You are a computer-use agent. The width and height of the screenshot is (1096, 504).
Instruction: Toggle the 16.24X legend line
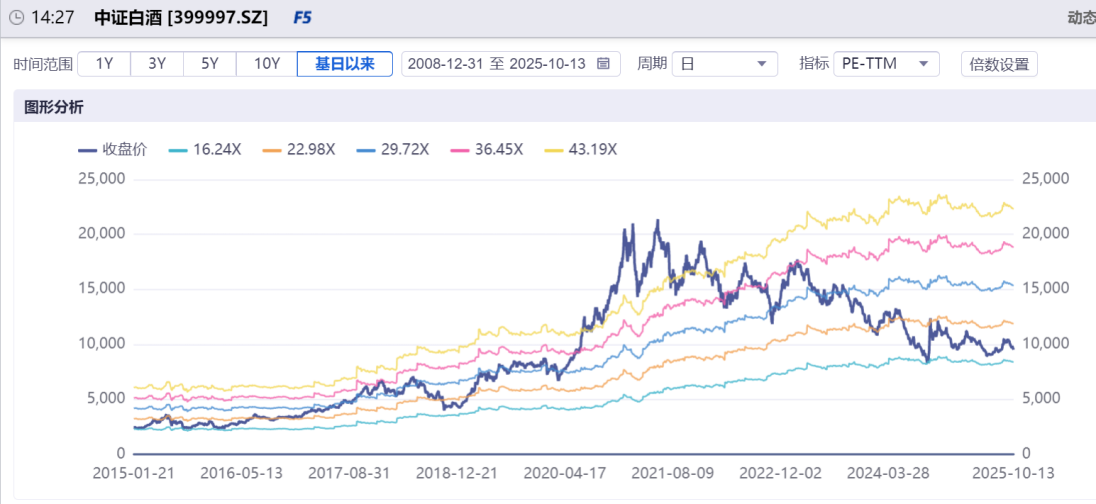[205, 149]
